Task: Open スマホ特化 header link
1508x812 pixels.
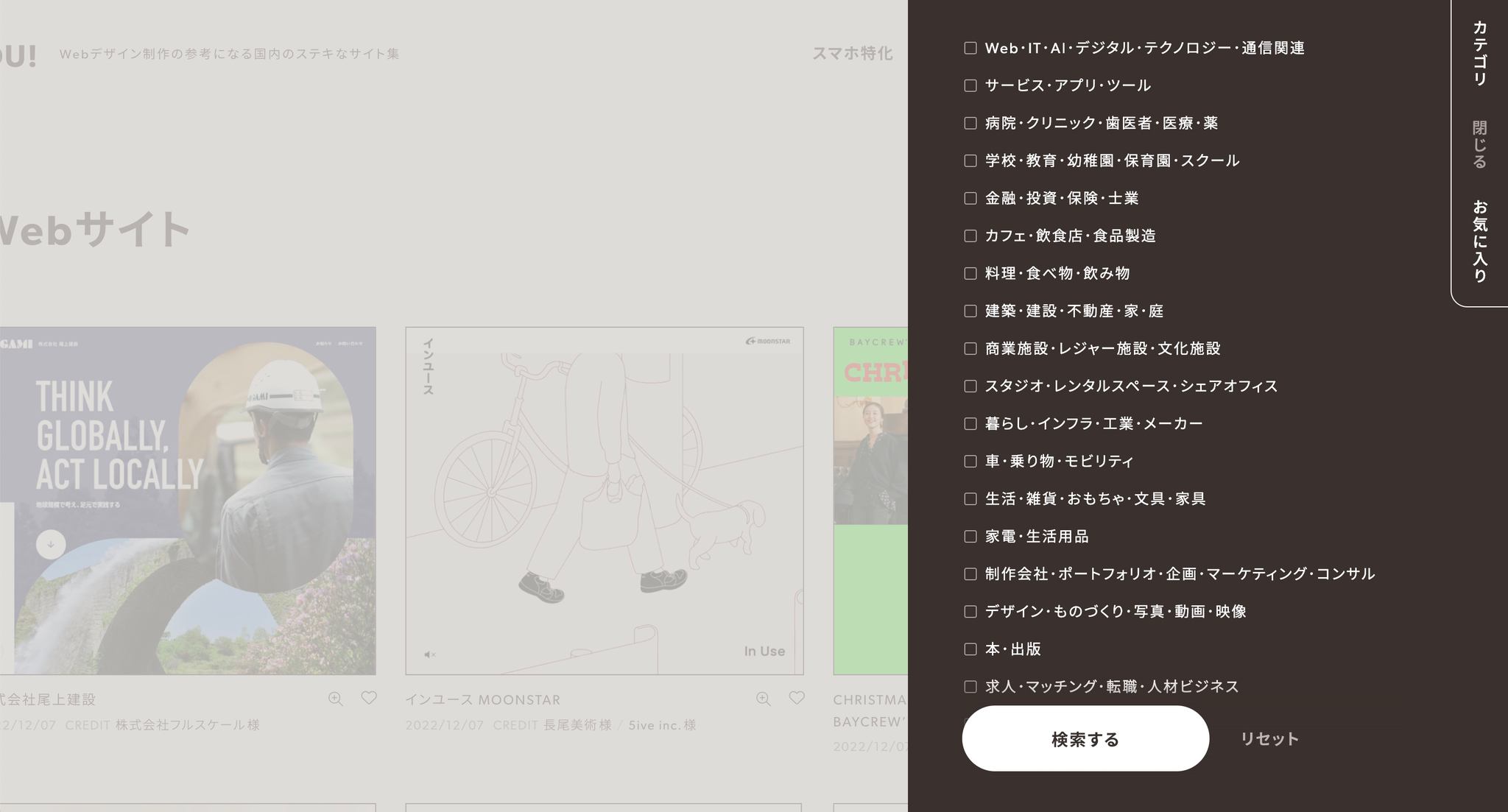Action: coord(852,54)
